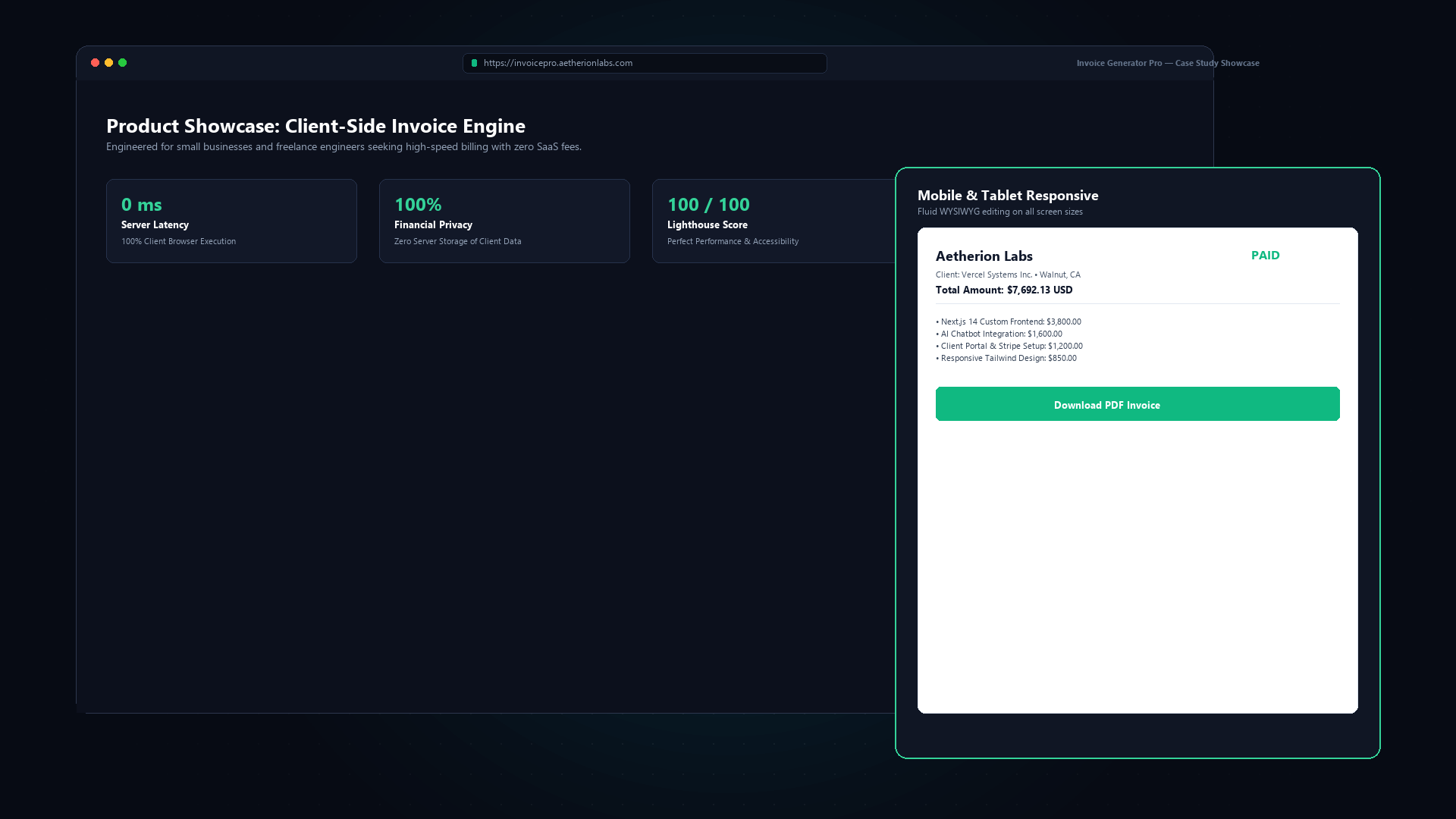Click the Client: Vercel Systems Inc. line

1008,275
